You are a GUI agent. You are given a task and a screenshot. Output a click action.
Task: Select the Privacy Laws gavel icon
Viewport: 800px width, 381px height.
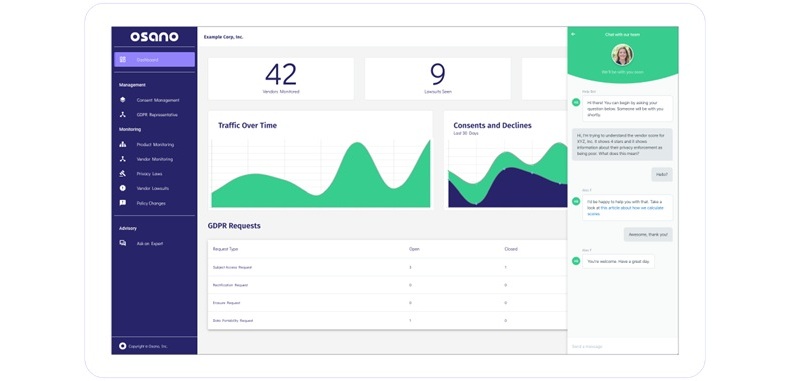pos(122,173)
